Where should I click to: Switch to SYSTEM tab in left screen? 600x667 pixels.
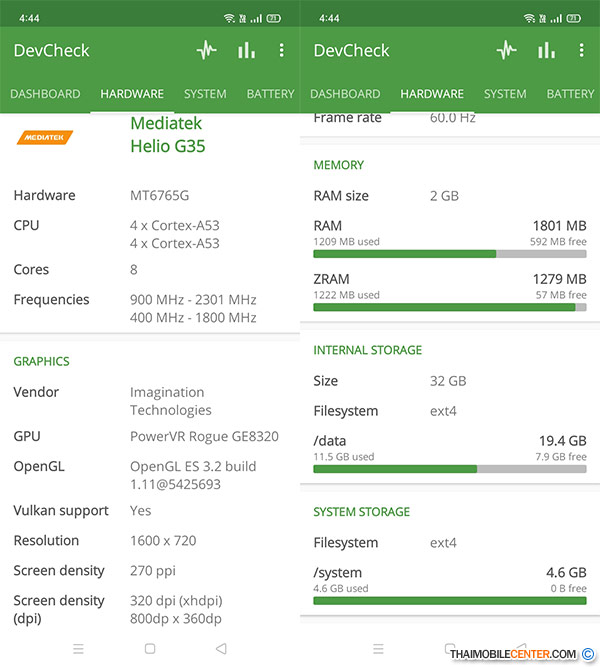click(x=205, y=94)
